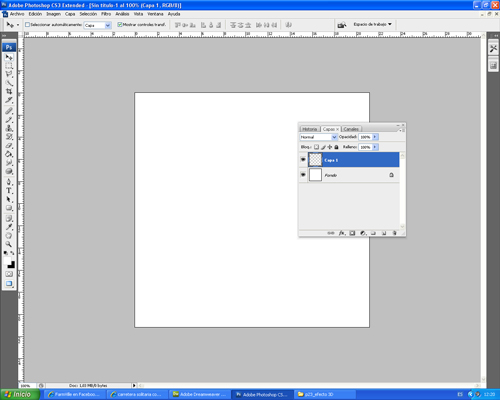
Task: Select the foreground white color swatch
Action: tap(7, 261)
